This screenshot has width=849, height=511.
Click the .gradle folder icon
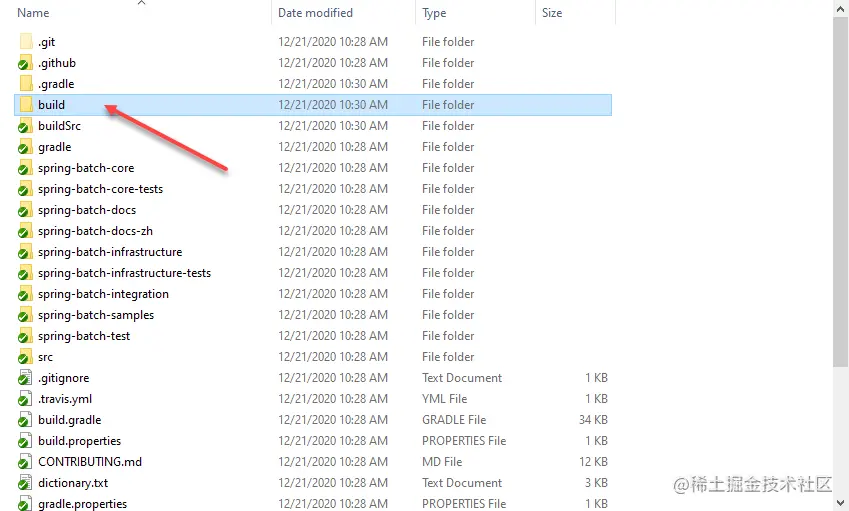pos(25,84)
